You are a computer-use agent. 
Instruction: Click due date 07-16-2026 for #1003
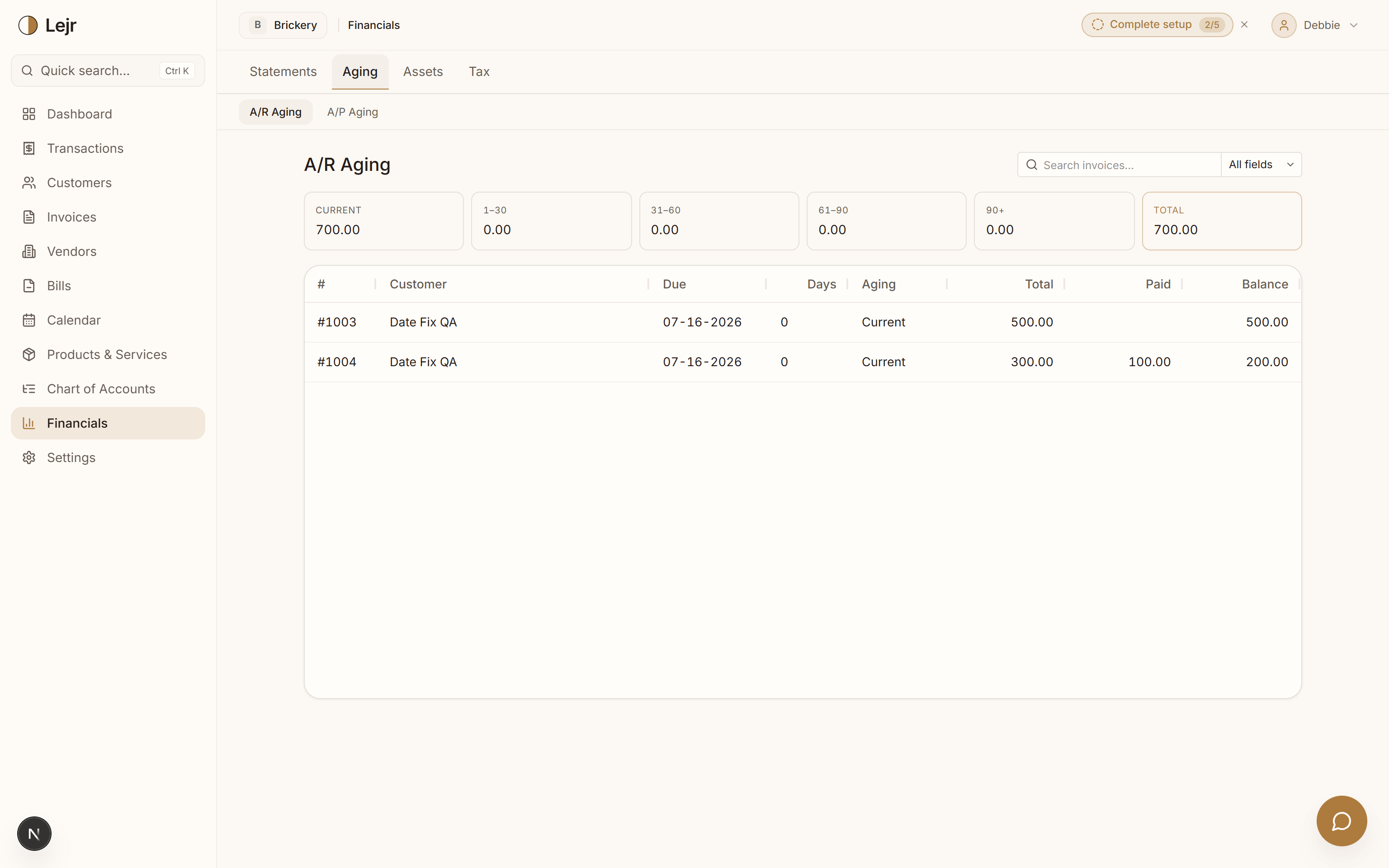click(702, 322)
